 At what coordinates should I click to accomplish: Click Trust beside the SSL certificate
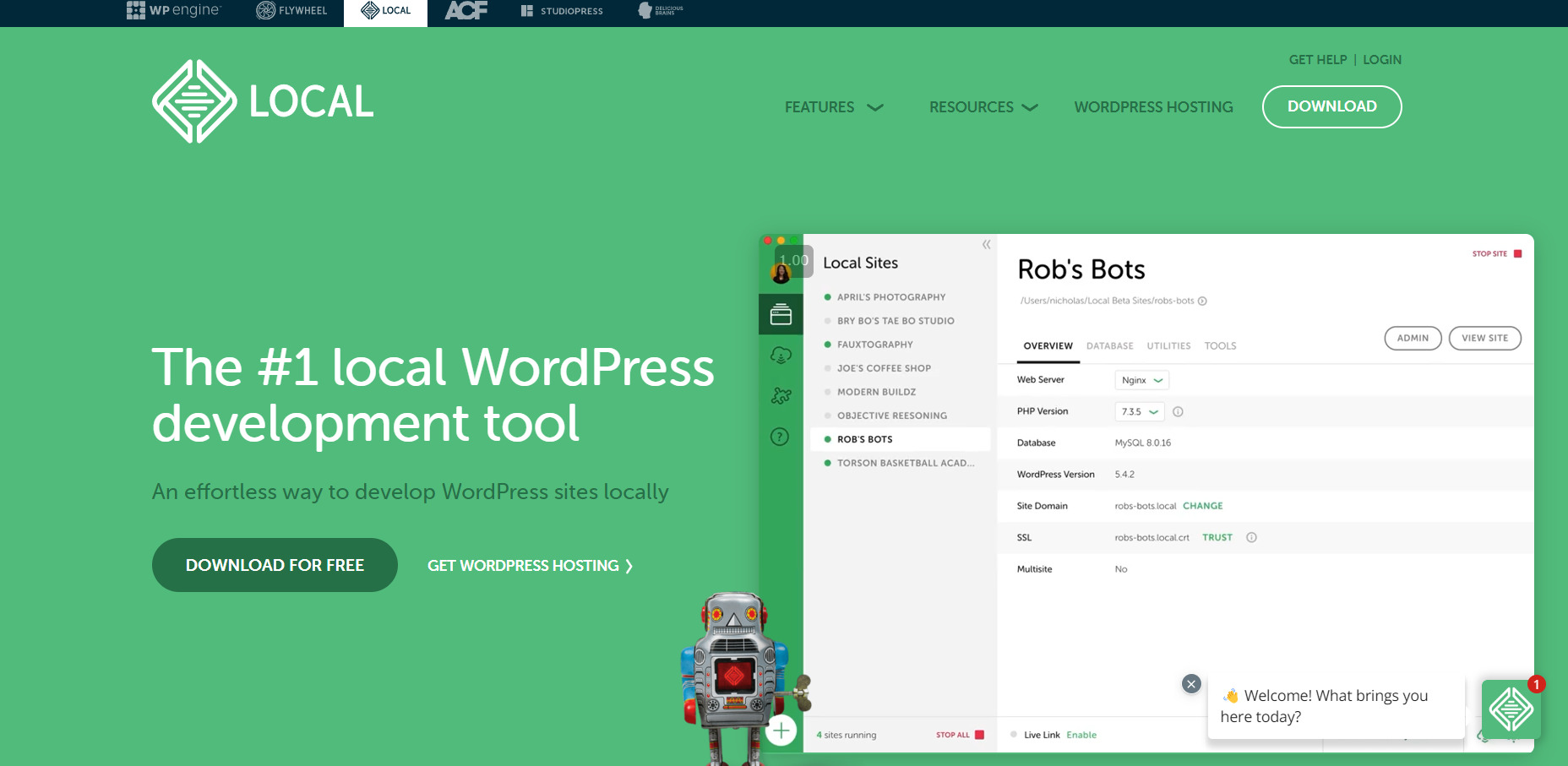pos(1217,537)
